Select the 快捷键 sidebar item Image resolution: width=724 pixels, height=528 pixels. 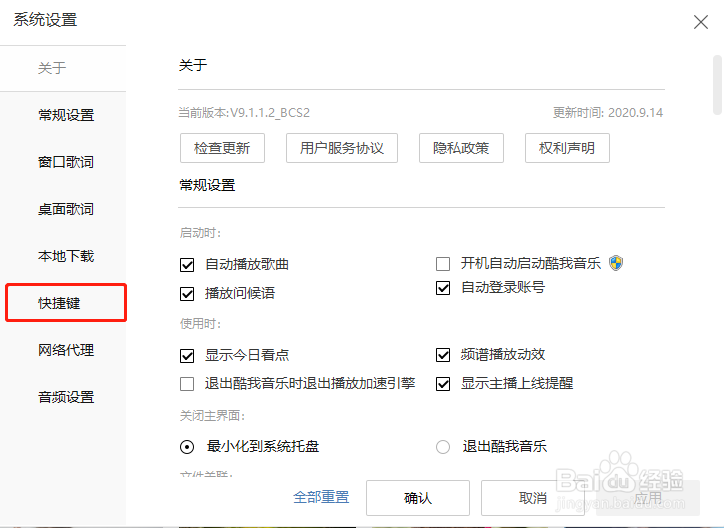point(66,303)
